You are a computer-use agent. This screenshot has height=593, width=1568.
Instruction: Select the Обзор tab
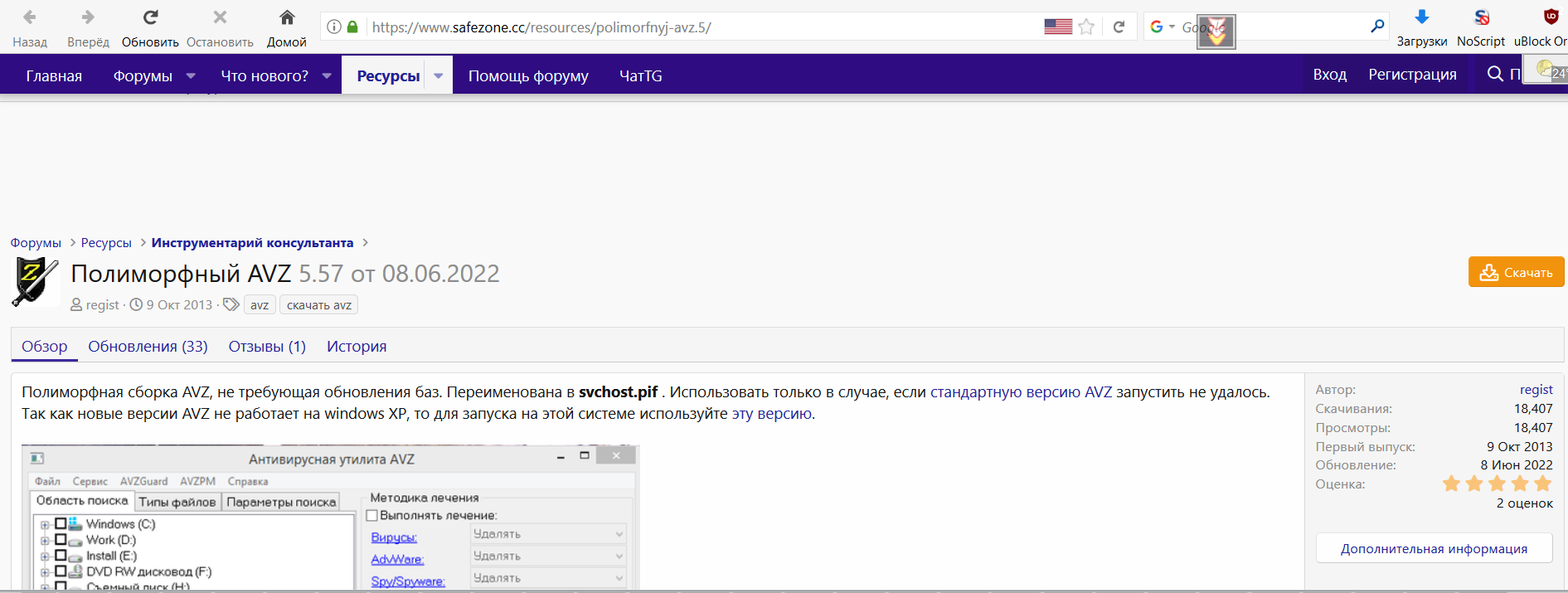(x=45, y=347)
